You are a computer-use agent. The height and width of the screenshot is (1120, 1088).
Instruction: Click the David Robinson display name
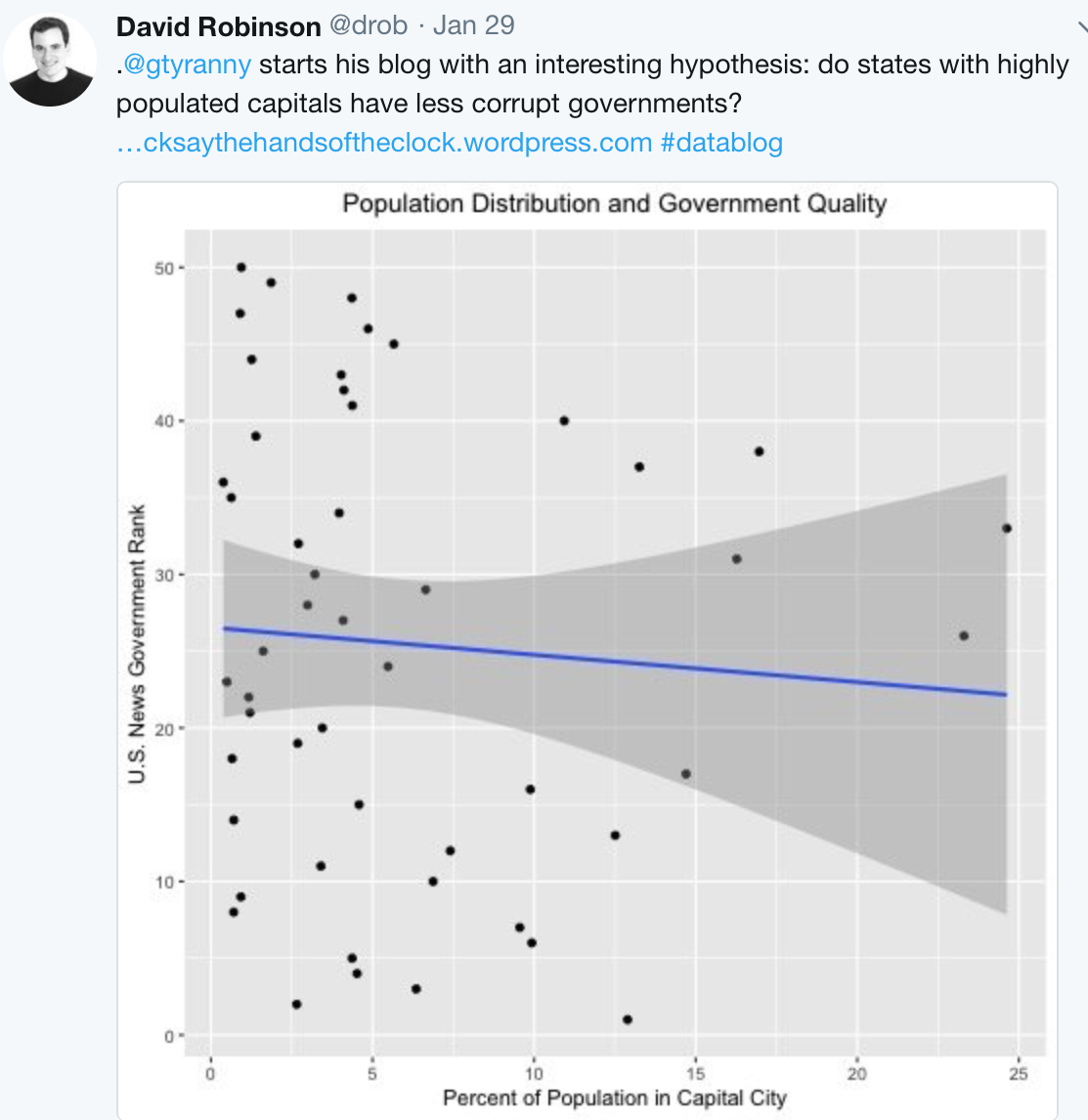(219, 26)
